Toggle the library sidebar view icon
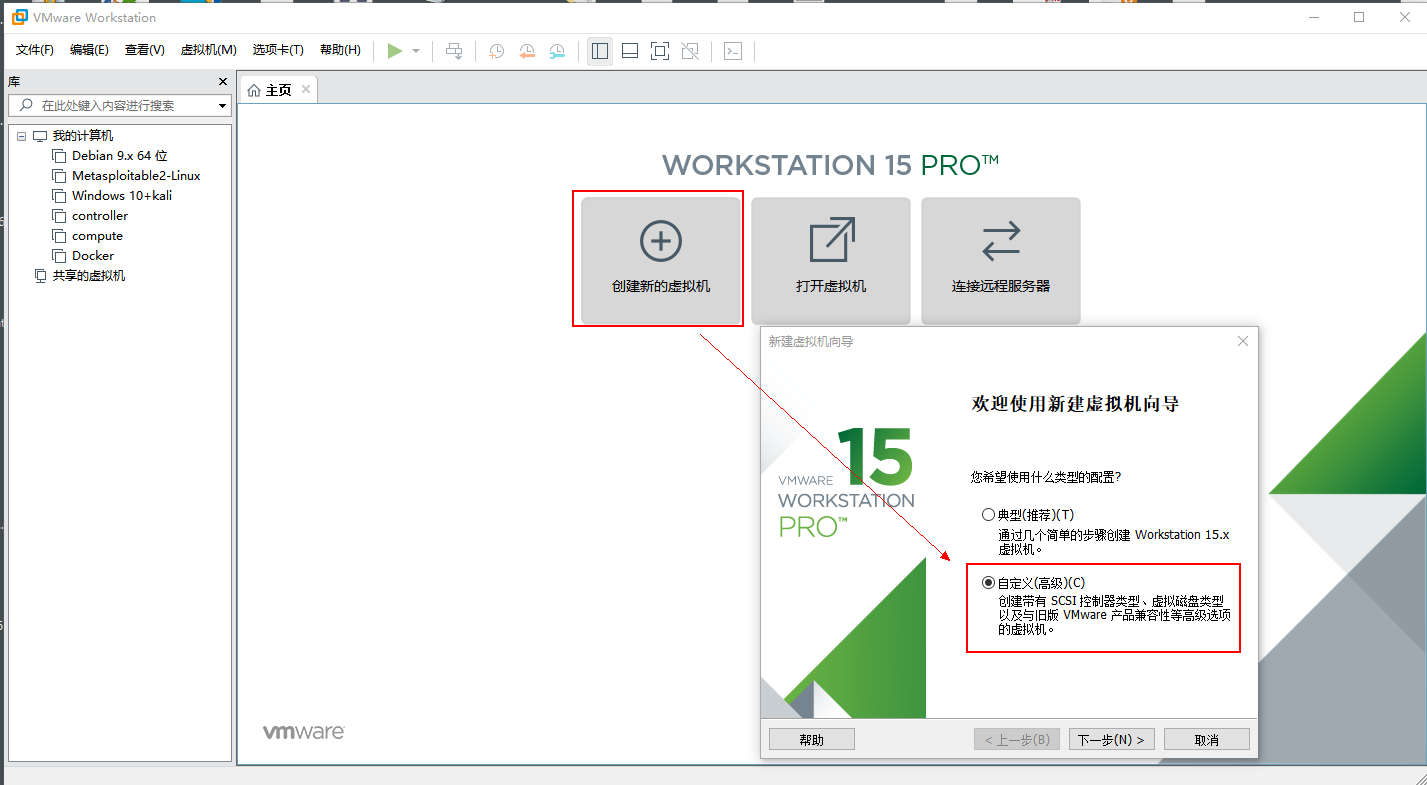The height and width of the screenshot is (785, 1427). tap(600, 51)
